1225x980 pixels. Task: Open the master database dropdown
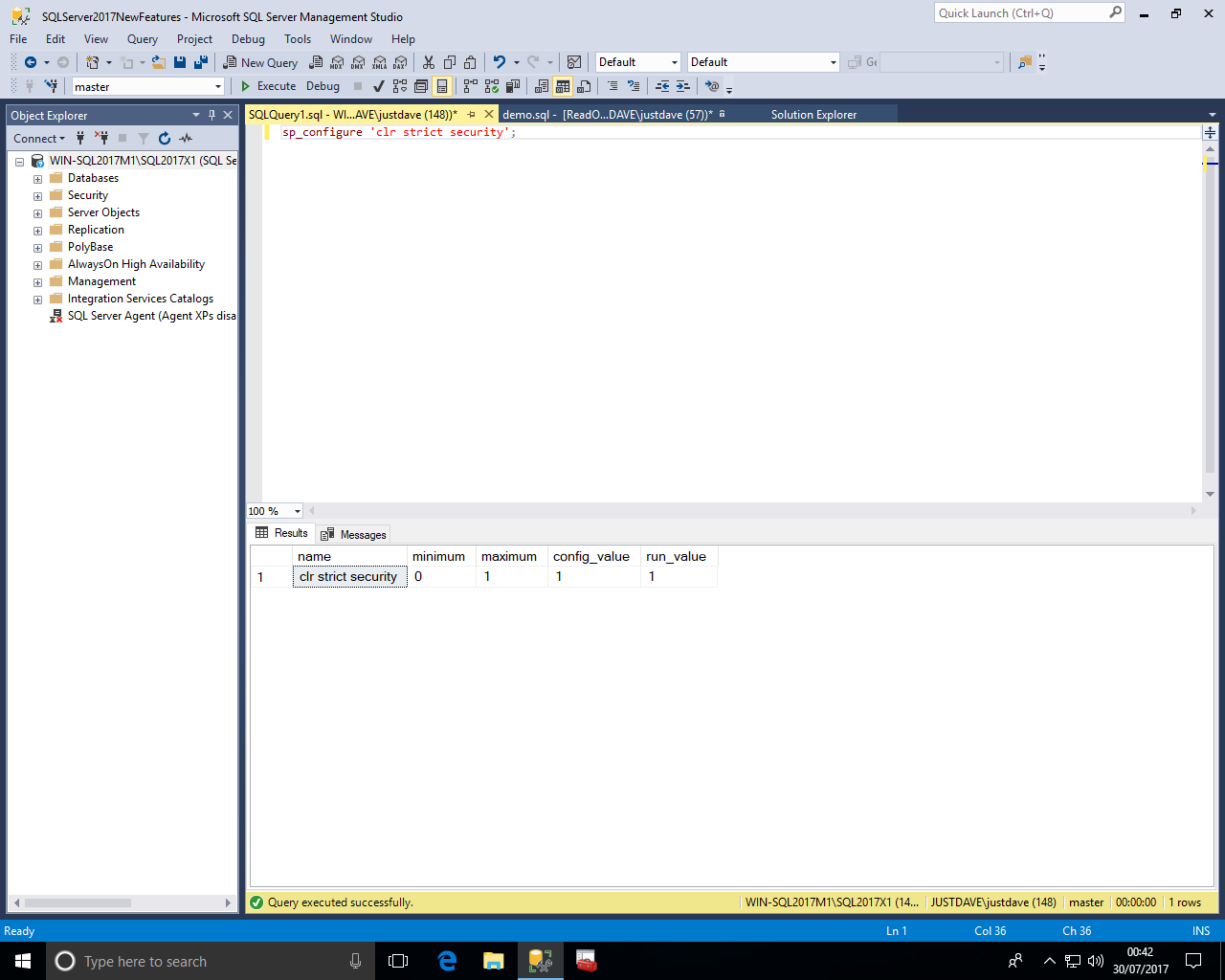[218, 87]
